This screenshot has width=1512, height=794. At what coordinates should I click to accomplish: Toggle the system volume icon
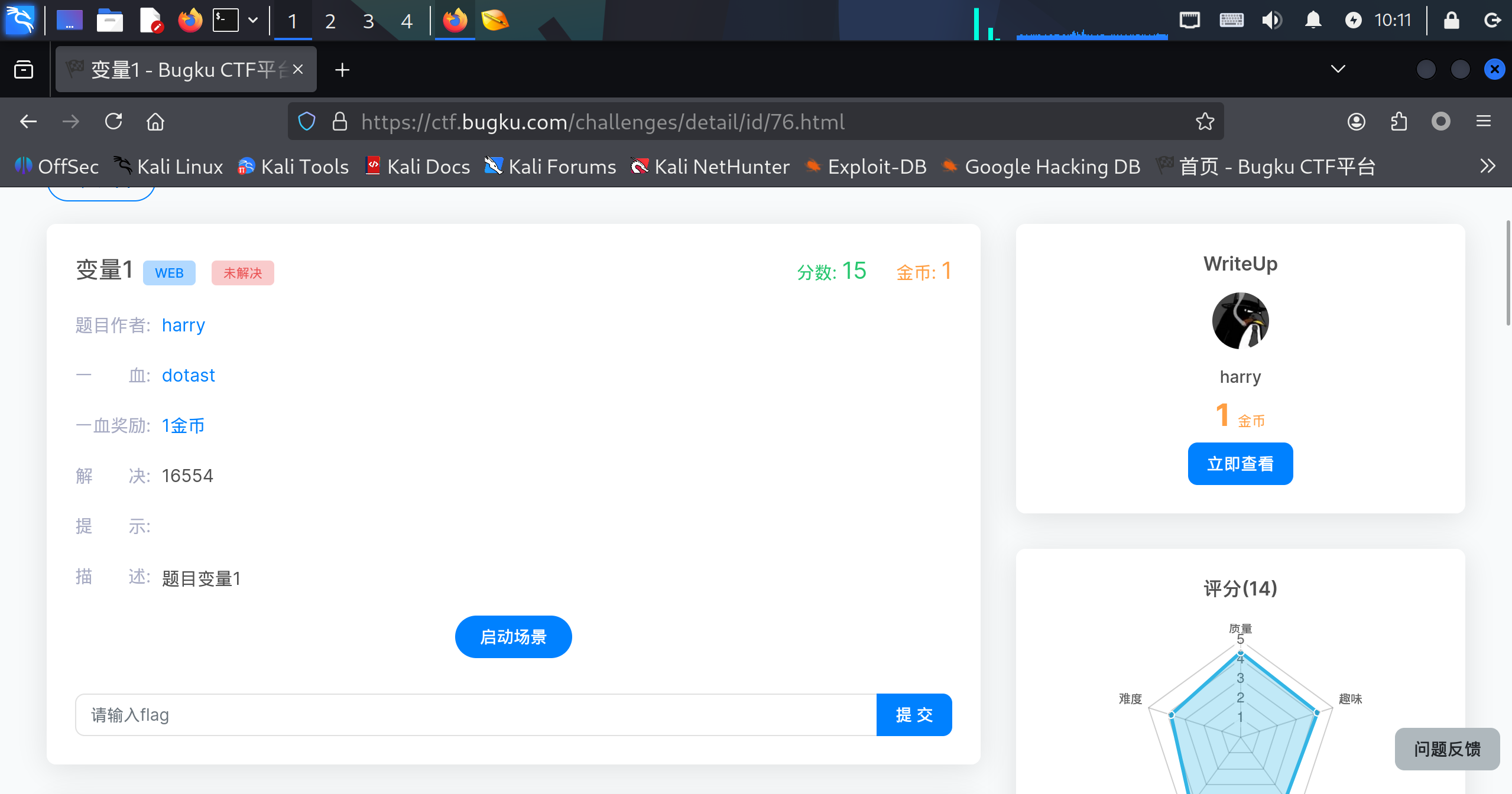[1272, 21]
